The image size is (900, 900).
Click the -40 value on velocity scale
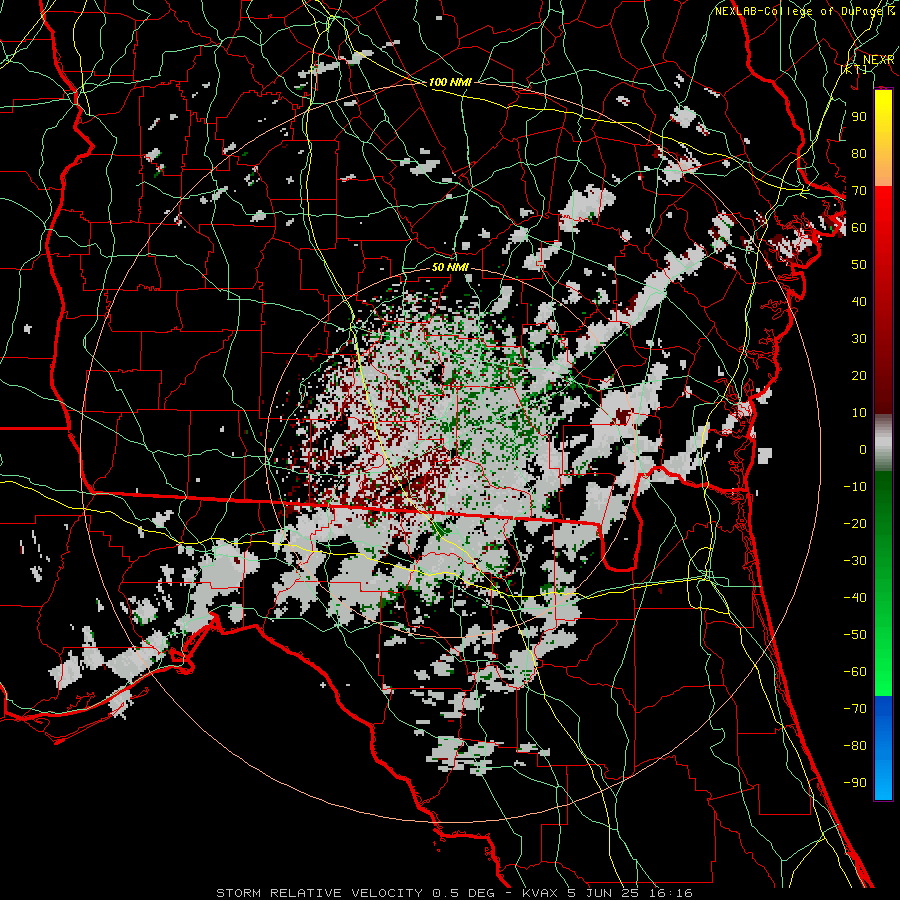point(855,598)
